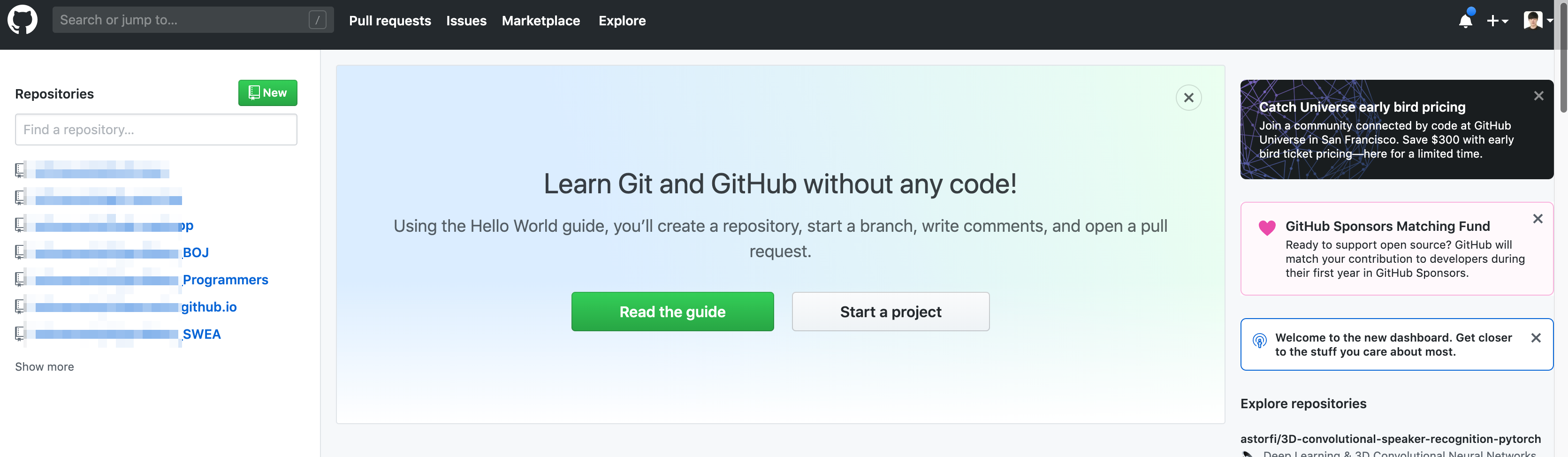Dismiss the Learn Git and GitHub banner
This screenshot has height=457, width=1568.
pyautogui.click(x=1188, y=98)
